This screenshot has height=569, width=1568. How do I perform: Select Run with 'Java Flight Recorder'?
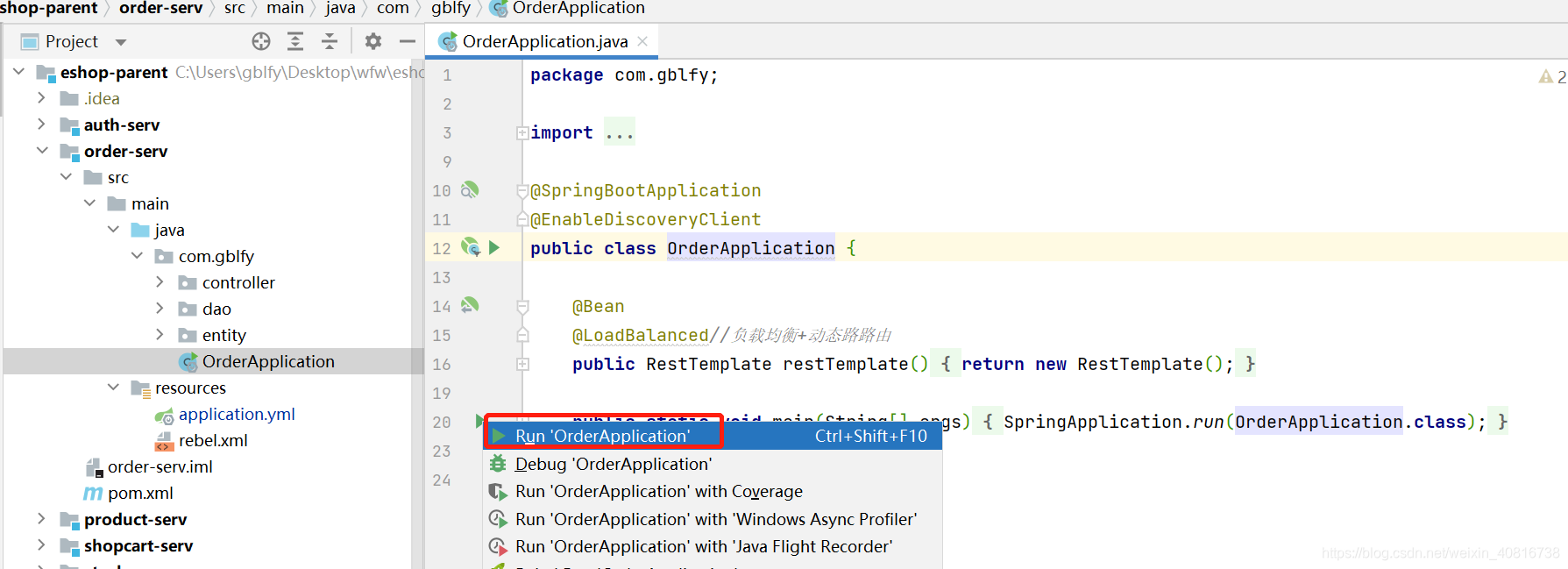coord(713,546)
